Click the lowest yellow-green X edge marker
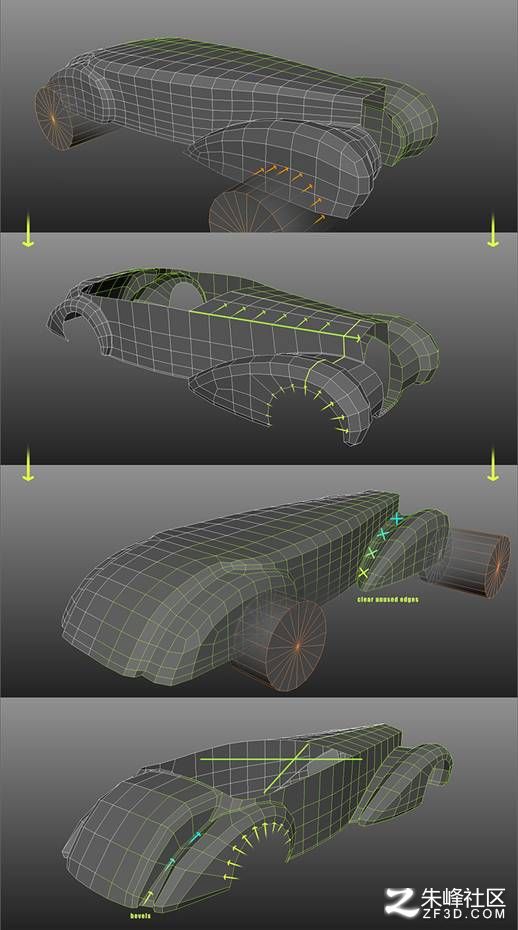The height and width of the screenshot is (930, 518). point(363,573)
